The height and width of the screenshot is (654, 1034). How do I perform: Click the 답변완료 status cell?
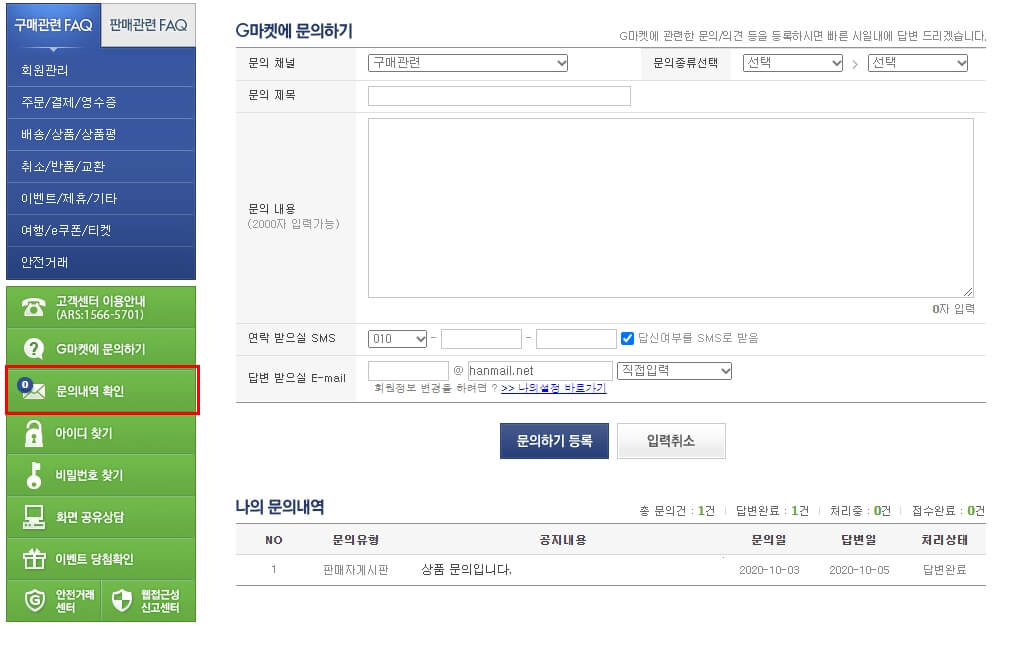click(x=944, y=570)
